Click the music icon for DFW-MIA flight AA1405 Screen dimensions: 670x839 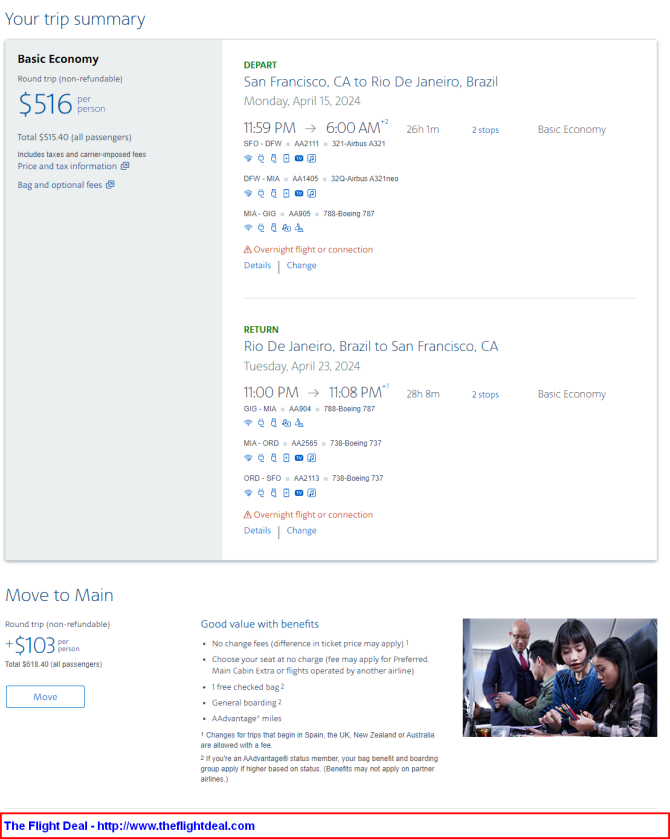point(311,193)
